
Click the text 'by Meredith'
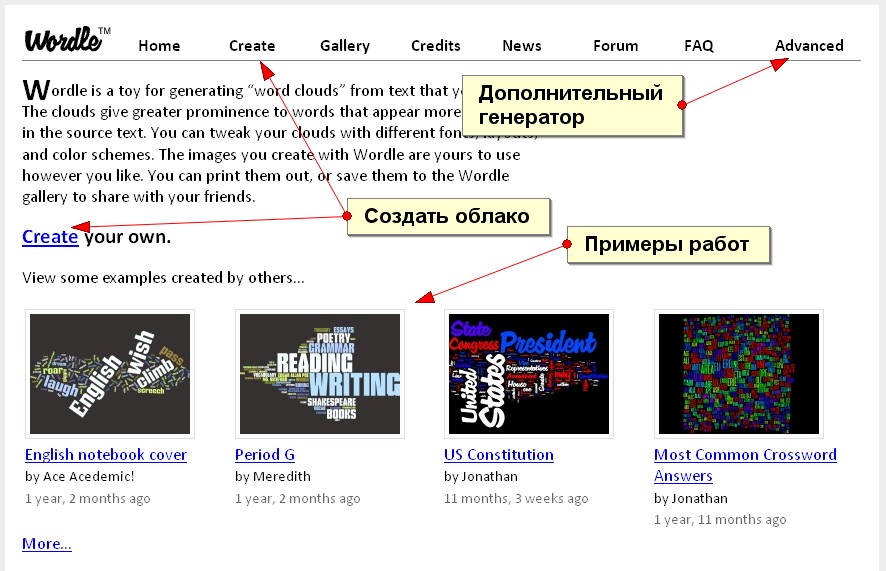point(273,477)
